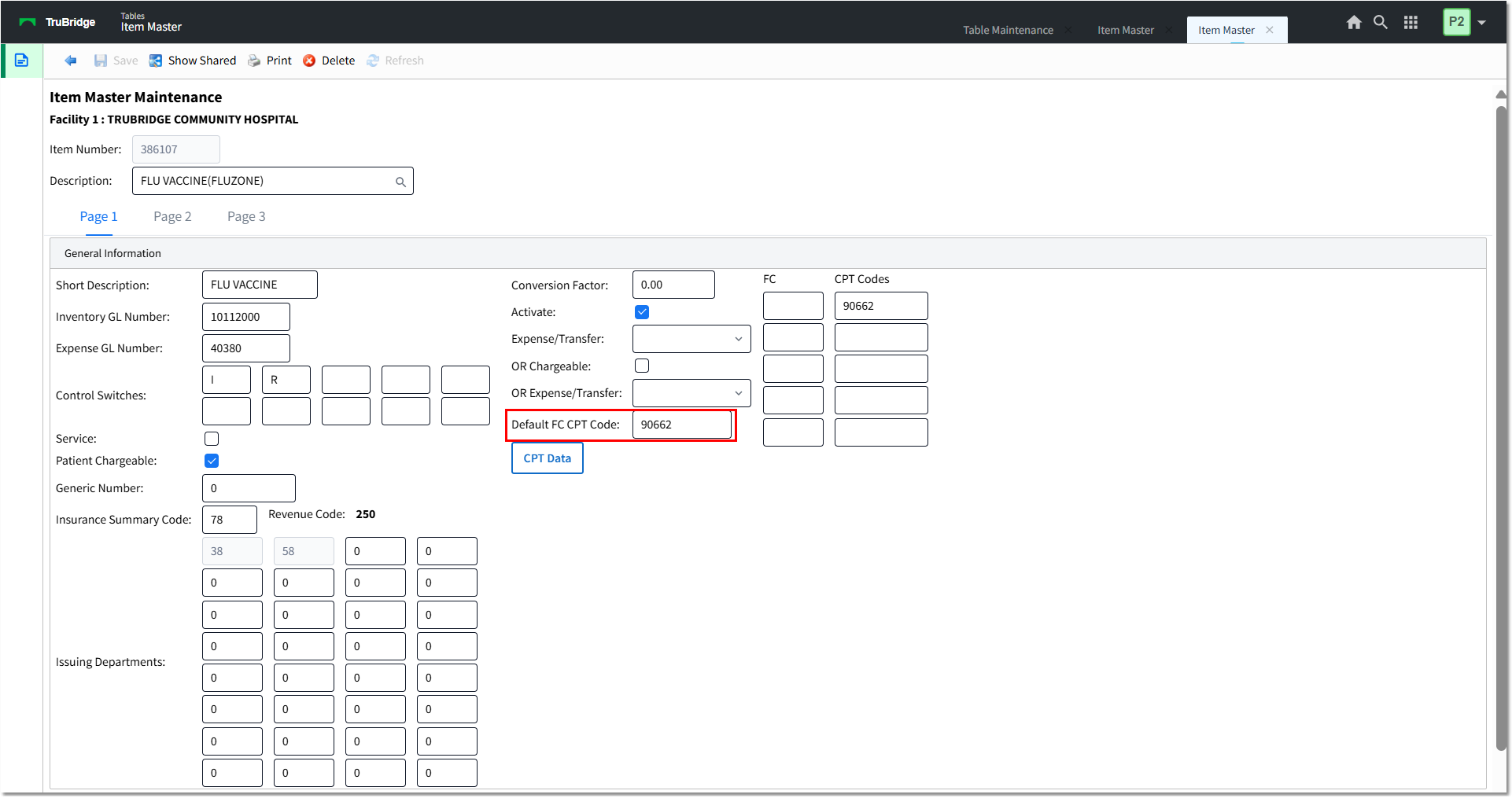The image size is (1512, 798).
Task: Open the Table Maintenance tab
Action: (1008, 30)
